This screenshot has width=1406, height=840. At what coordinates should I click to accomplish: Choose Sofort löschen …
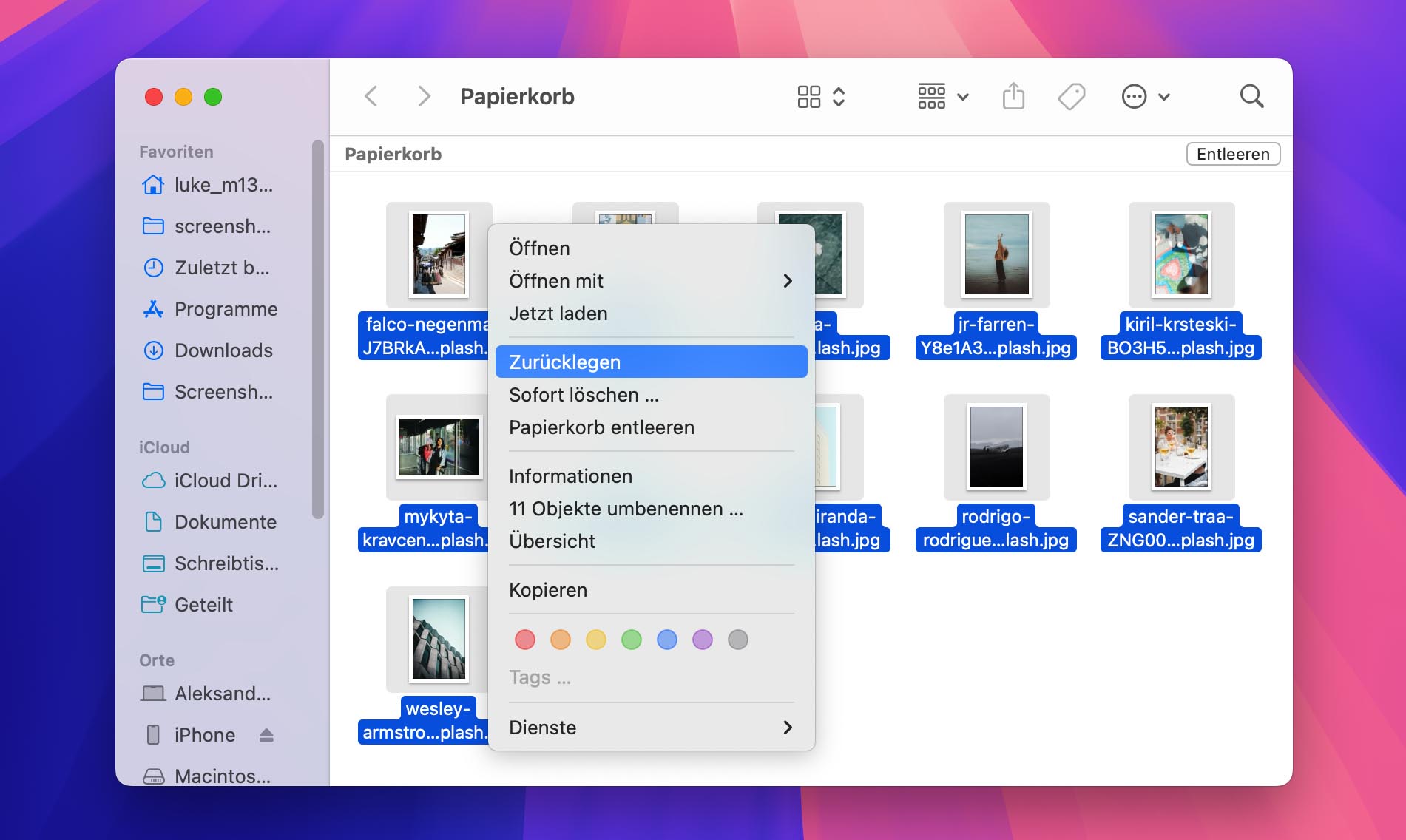tap(651, 395)
